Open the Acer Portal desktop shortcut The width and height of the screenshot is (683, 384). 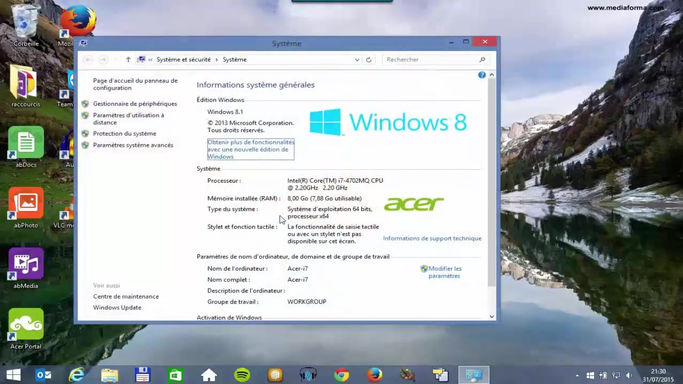26,329
